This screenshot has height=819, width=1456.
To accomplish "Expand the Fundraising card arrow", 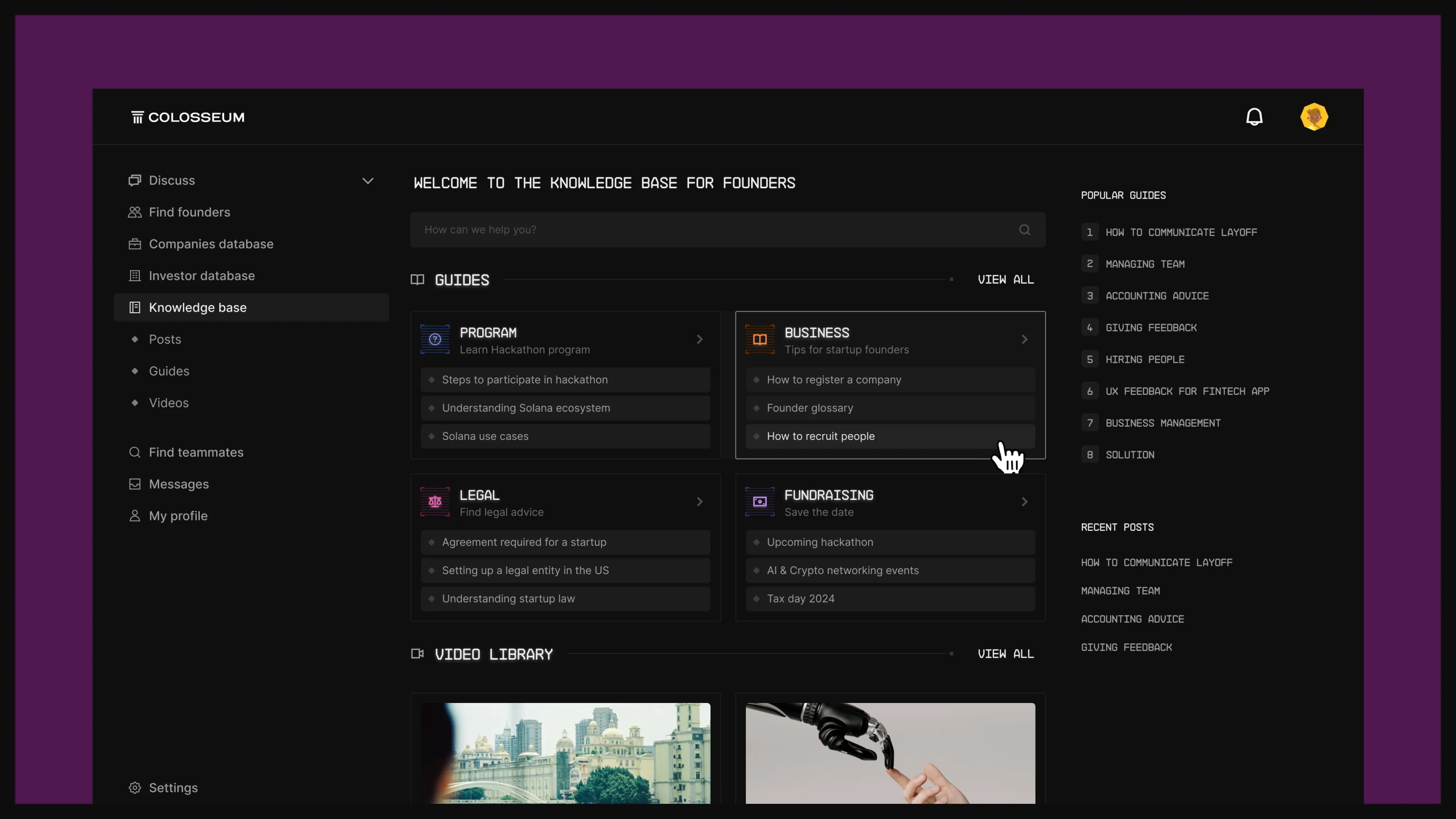I will (x=1024, y=501).
